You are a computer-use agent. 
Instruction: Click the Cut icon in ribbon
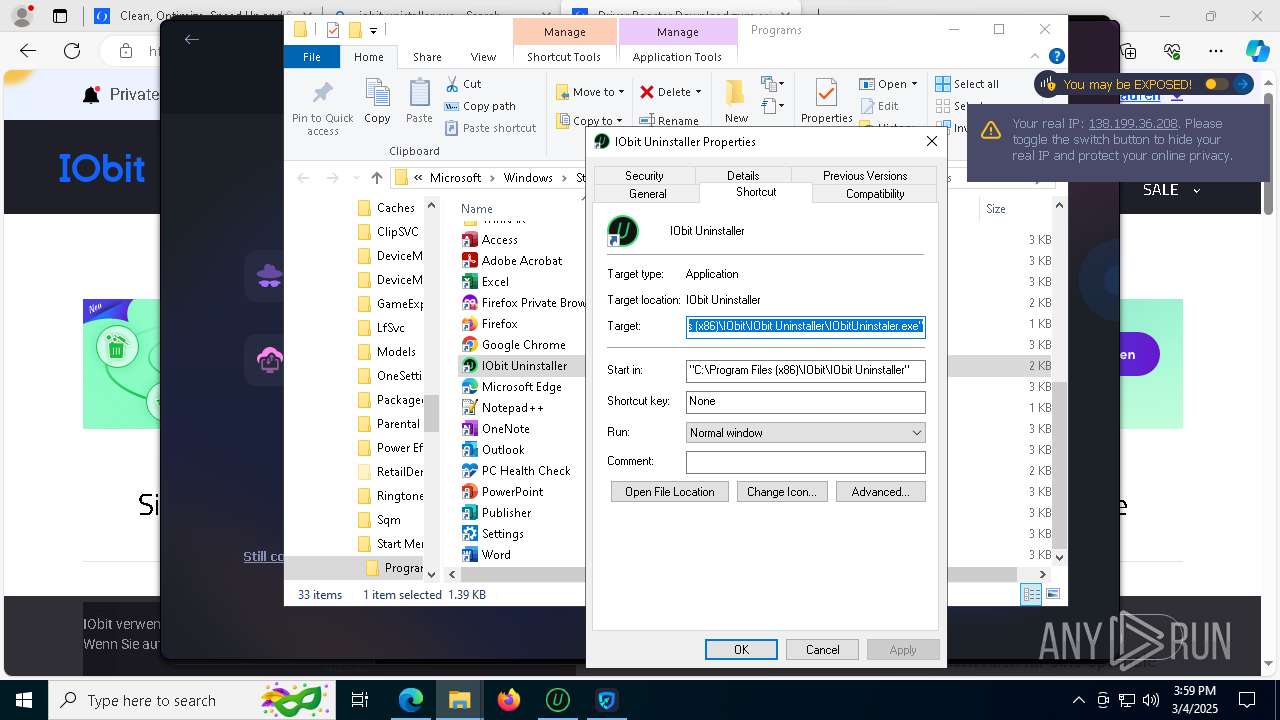pos(452,84)
